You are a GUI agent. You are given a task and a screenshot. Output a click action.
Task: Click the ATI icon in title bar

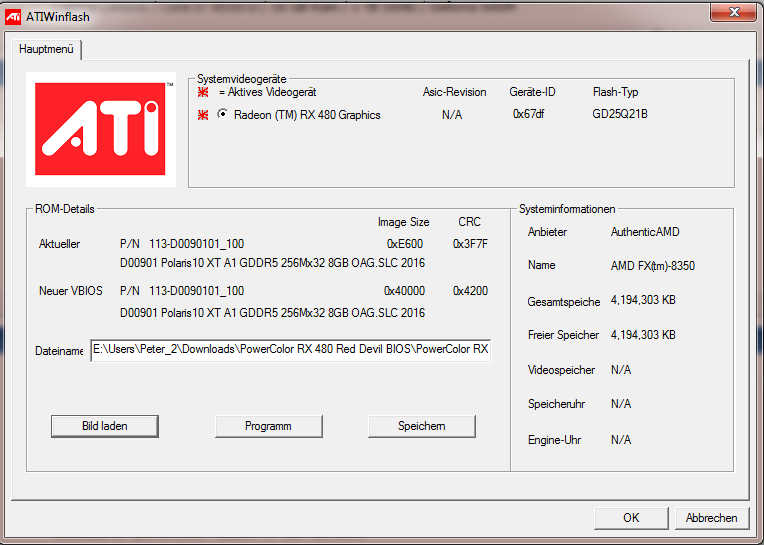pyautogui.click(x=13, y=17)
